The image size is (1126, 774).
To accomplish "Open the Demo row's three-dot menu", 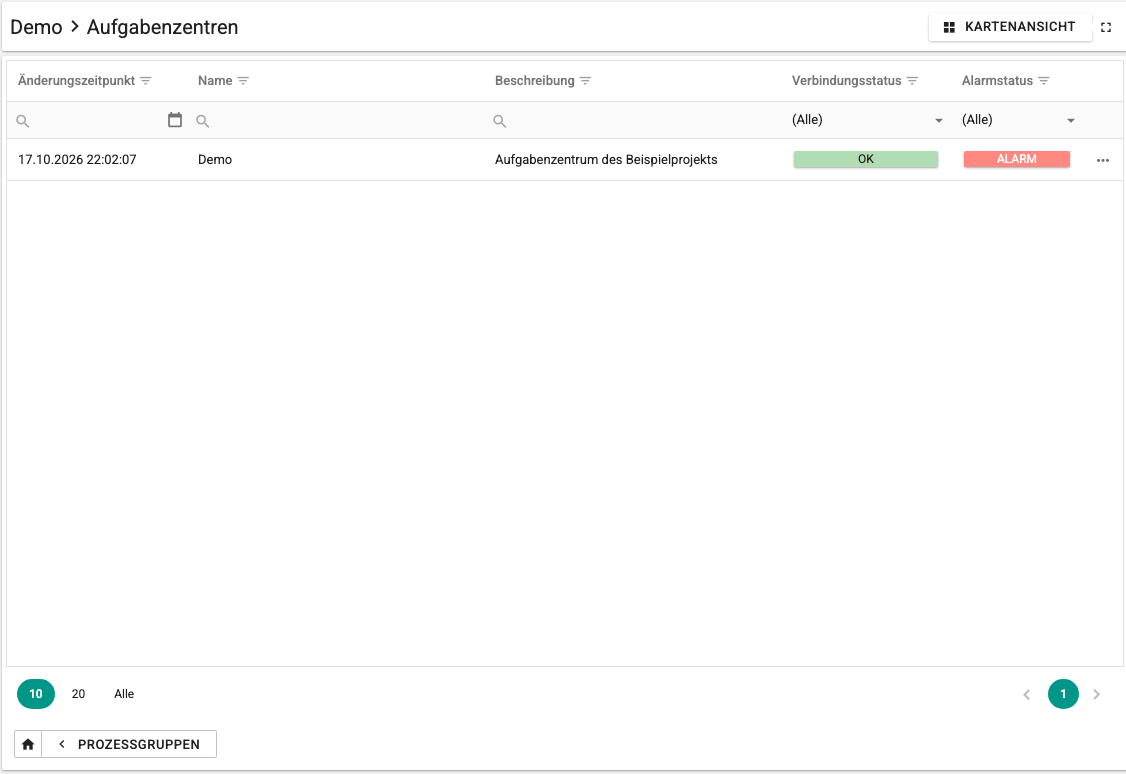I will (x=1103, y=160).
